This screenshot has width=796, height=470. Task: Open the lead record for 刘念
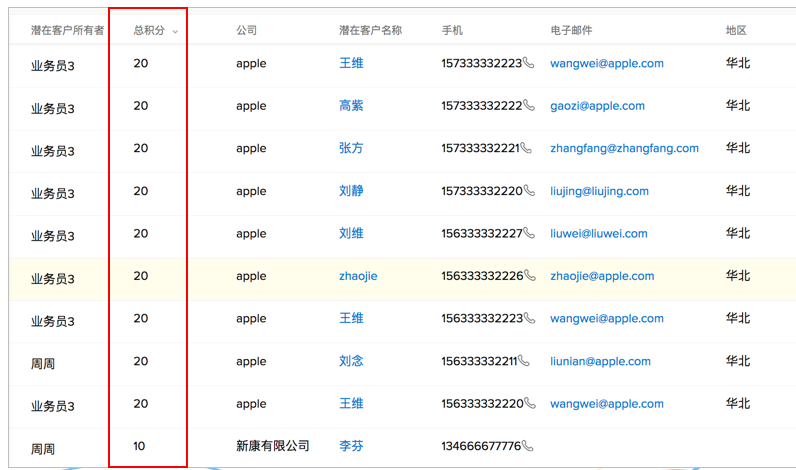coord(351,361)
